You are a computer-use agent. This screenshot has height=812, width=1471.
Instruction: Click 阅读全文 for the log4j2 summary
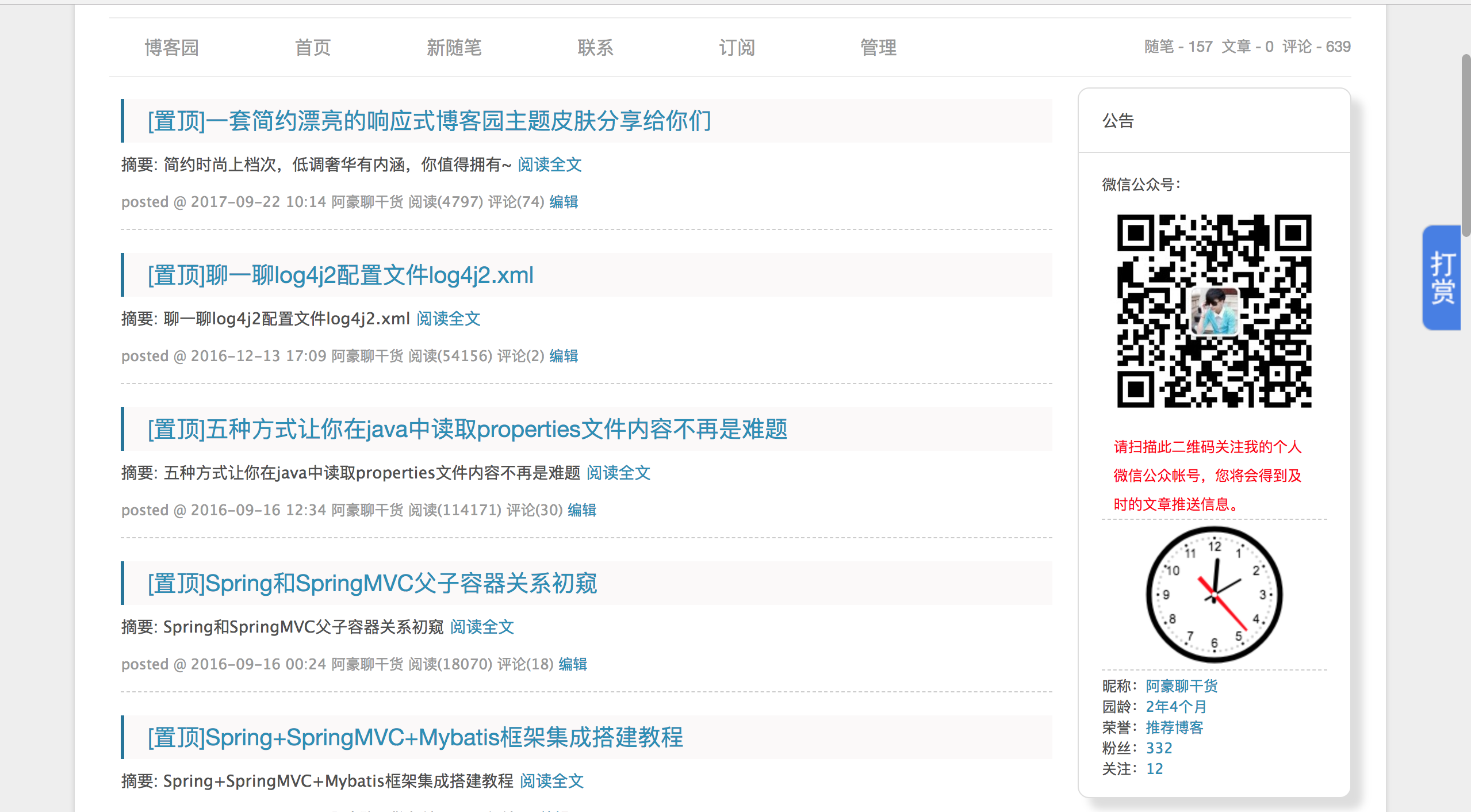tap(449, 319)
